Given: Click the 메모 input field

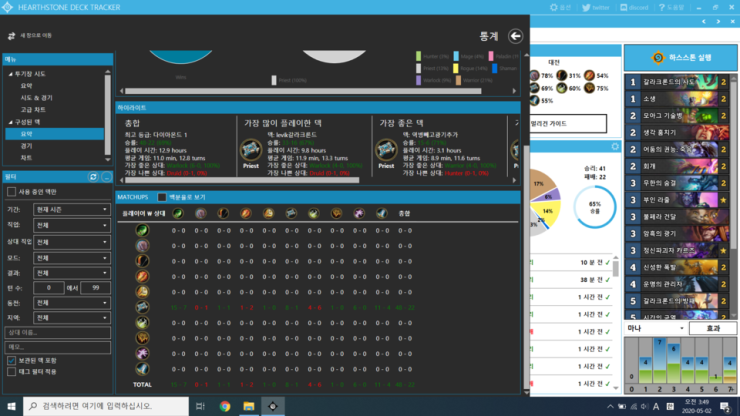Looking at the screenshot, I should tap(58, 347).
